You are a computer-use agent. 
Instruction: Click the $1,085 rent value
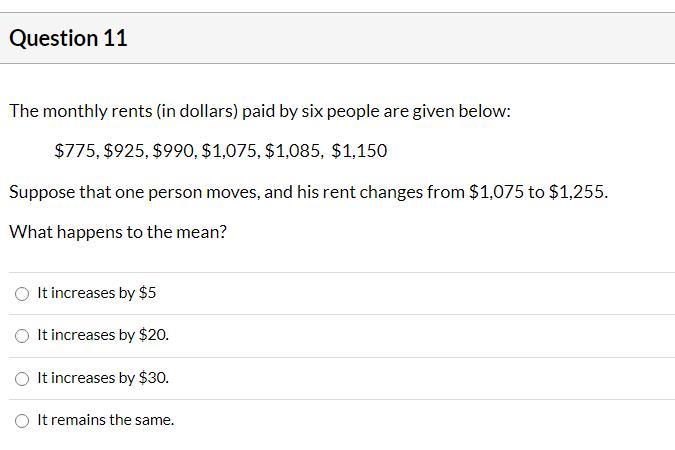coord(292,151)
